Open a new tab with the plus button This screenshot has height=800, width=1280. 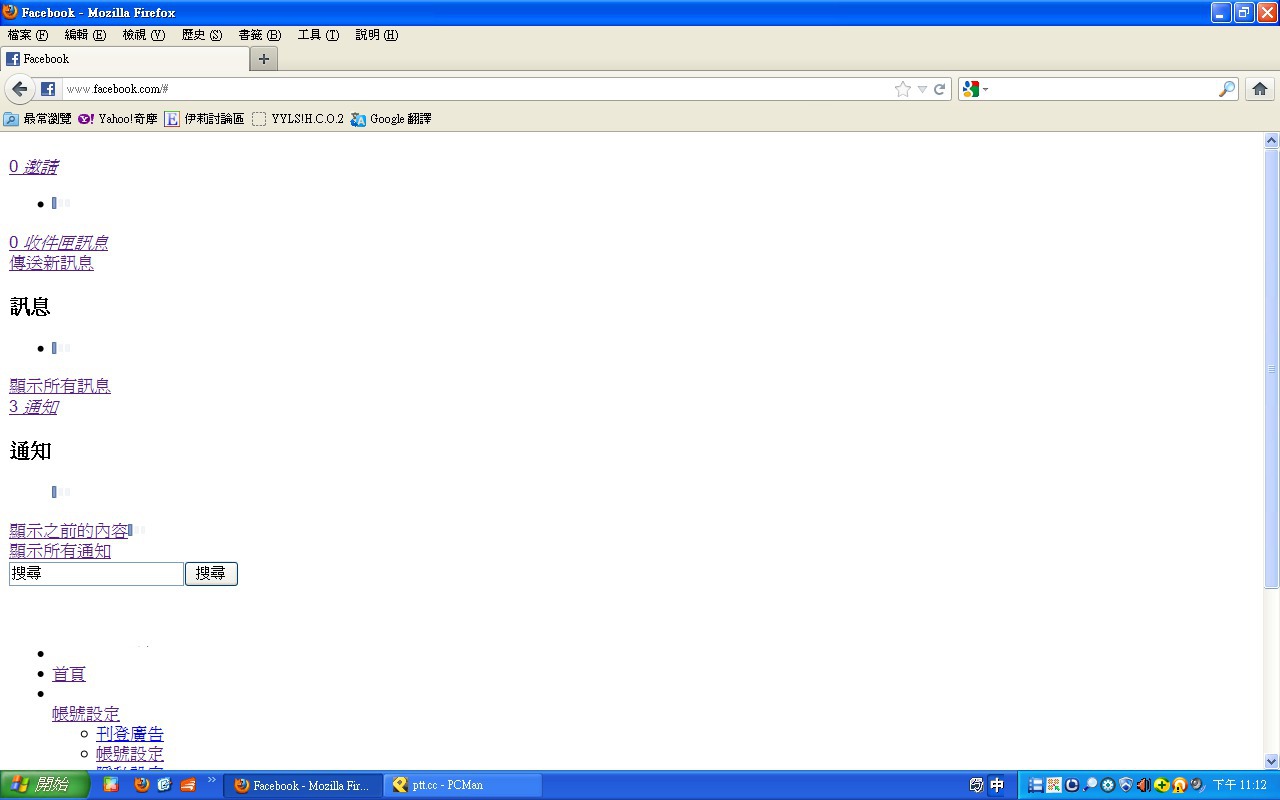click(264, 59)
